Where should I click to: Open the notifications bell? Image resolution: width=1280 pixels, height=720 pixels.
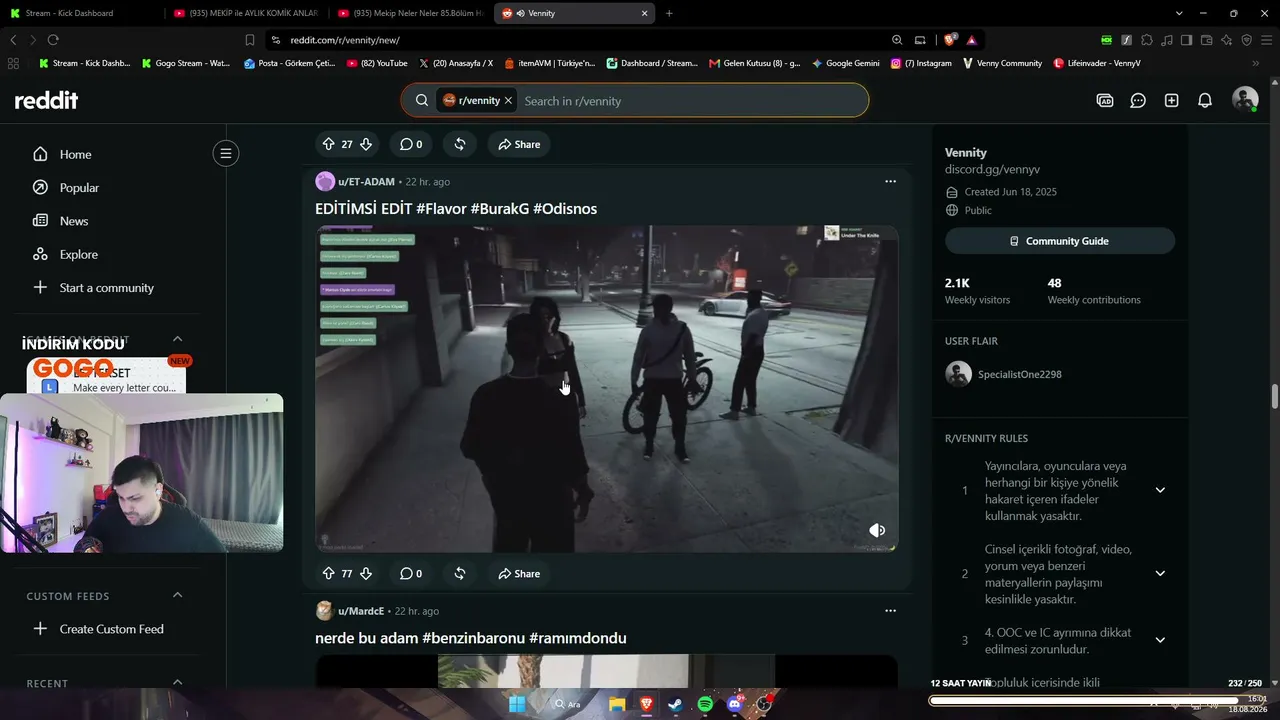click(1205, 100)
